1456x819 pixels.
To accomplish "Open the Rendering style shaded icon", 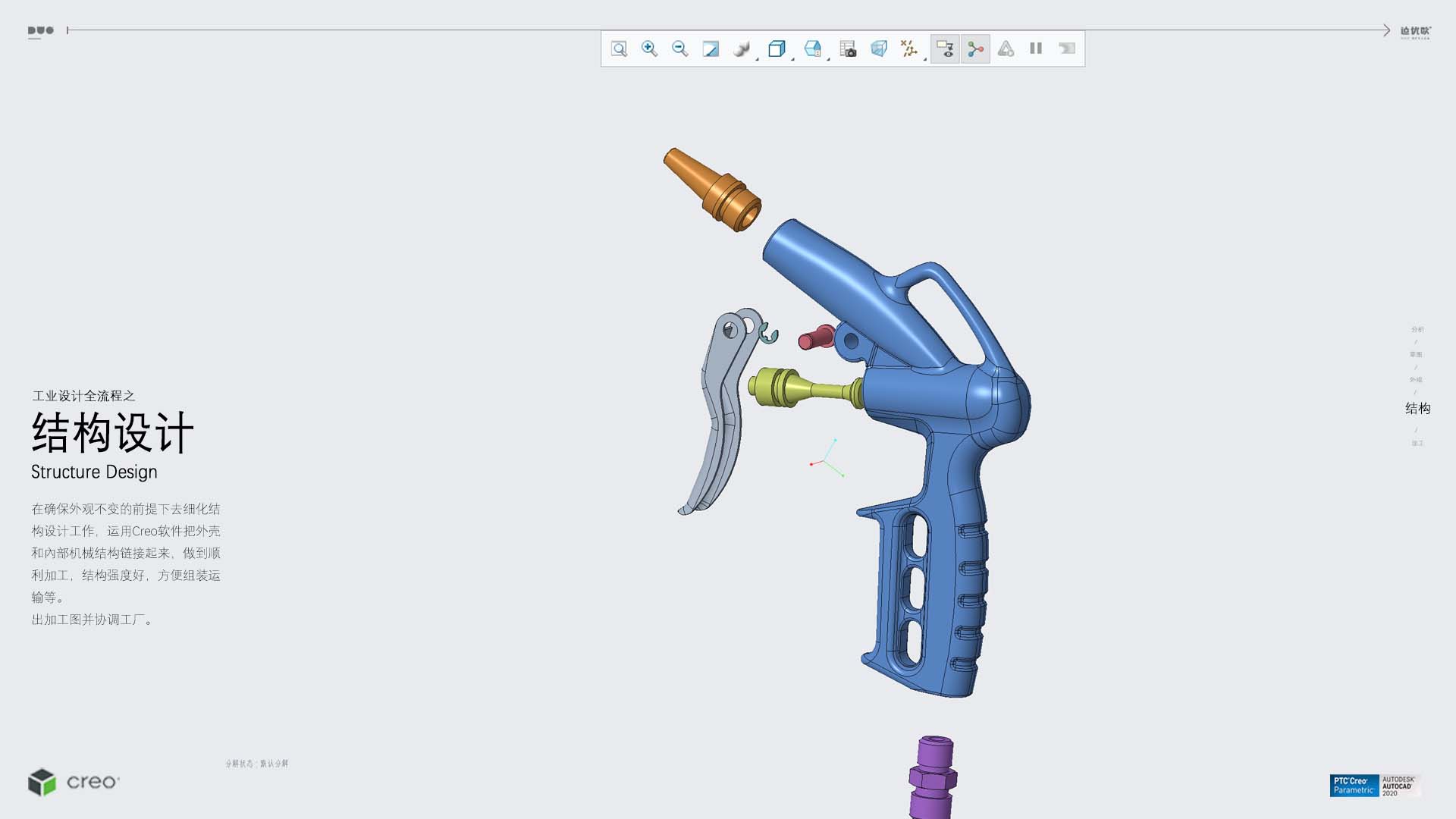I will (741, 49).
